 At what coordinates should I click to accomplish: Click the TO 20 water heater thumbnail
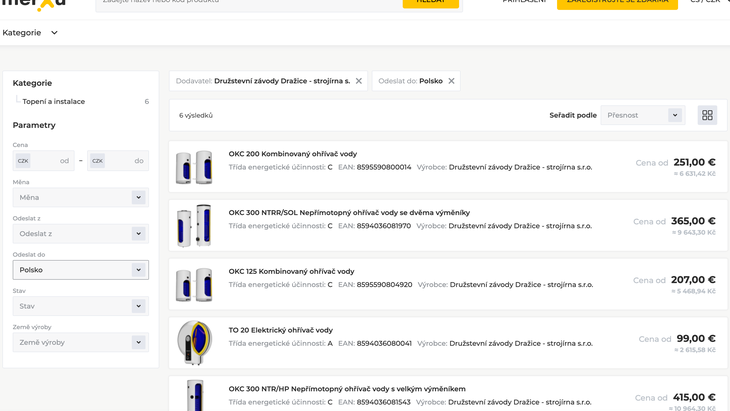pos(194,343)
